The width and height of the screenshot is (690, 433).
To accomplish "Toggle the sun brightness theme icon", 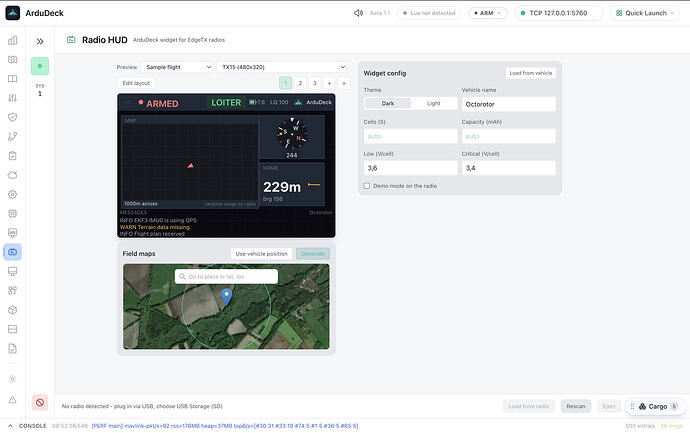I will click(x=12, y=379).
